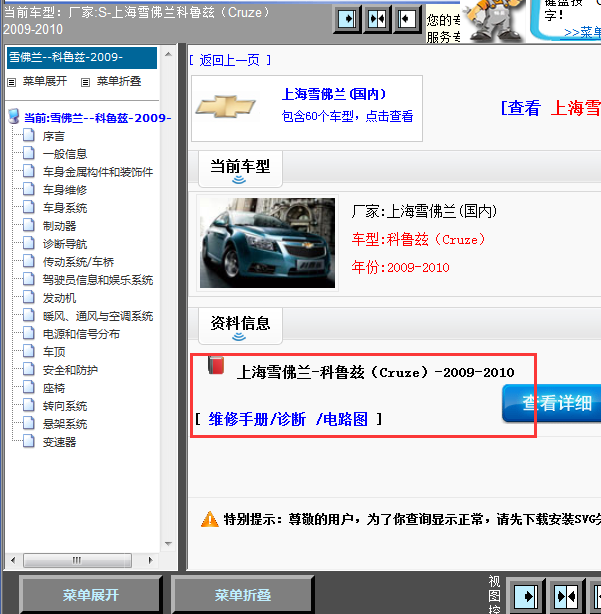The width and height of the screenshot is (601, 614).
Task: Click top toolbar right-arrow view button
Action: click(x=347, y=19)
